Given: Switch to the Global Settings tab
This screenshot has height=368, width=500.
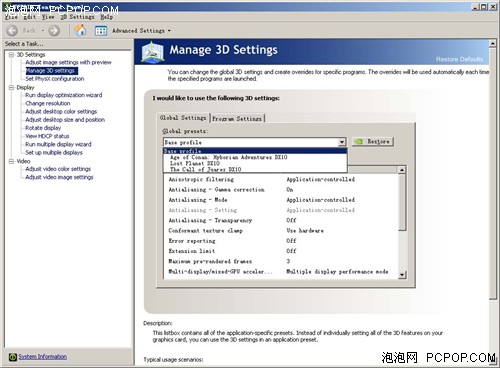Looking at the screenshot, I should click(183, 118).
